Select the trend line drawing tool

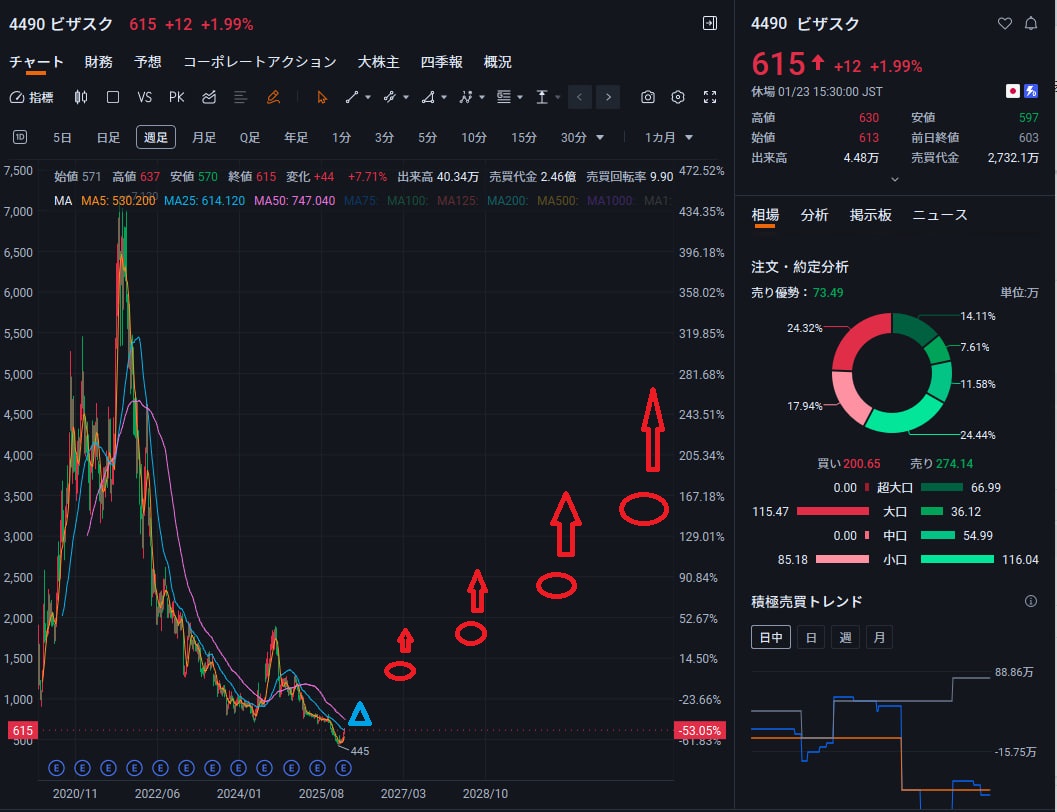click(352, 97)
